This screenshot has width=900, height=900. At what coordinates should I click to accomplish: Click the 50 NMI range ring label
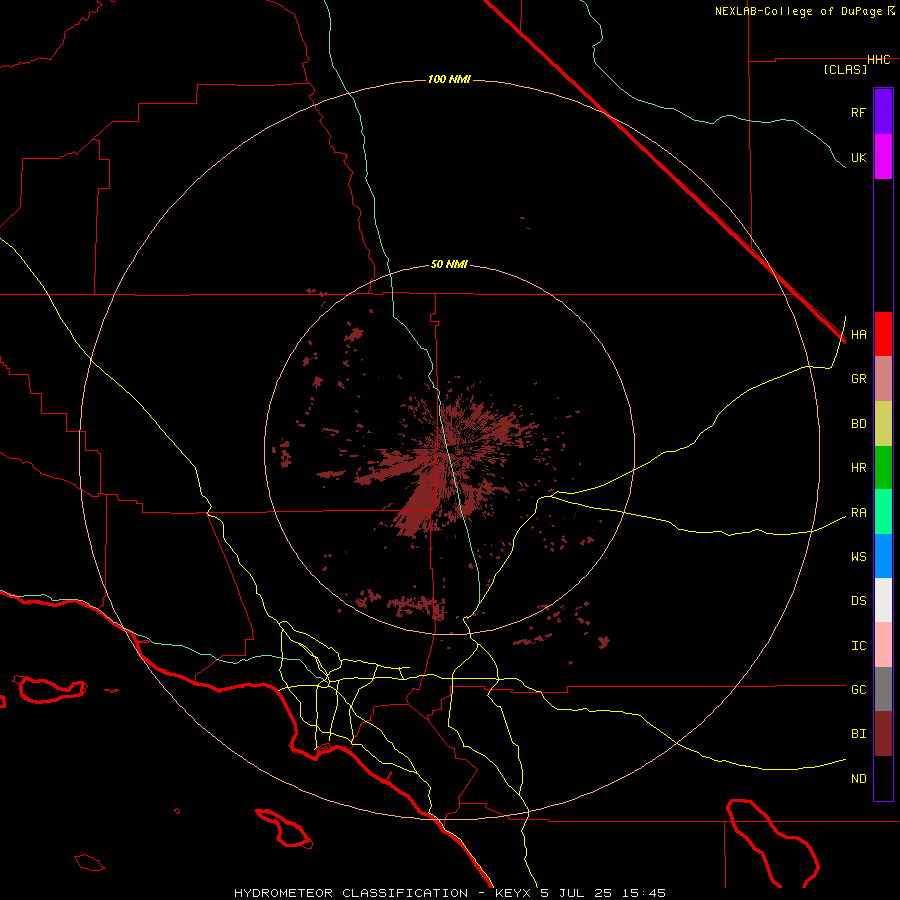449,264
